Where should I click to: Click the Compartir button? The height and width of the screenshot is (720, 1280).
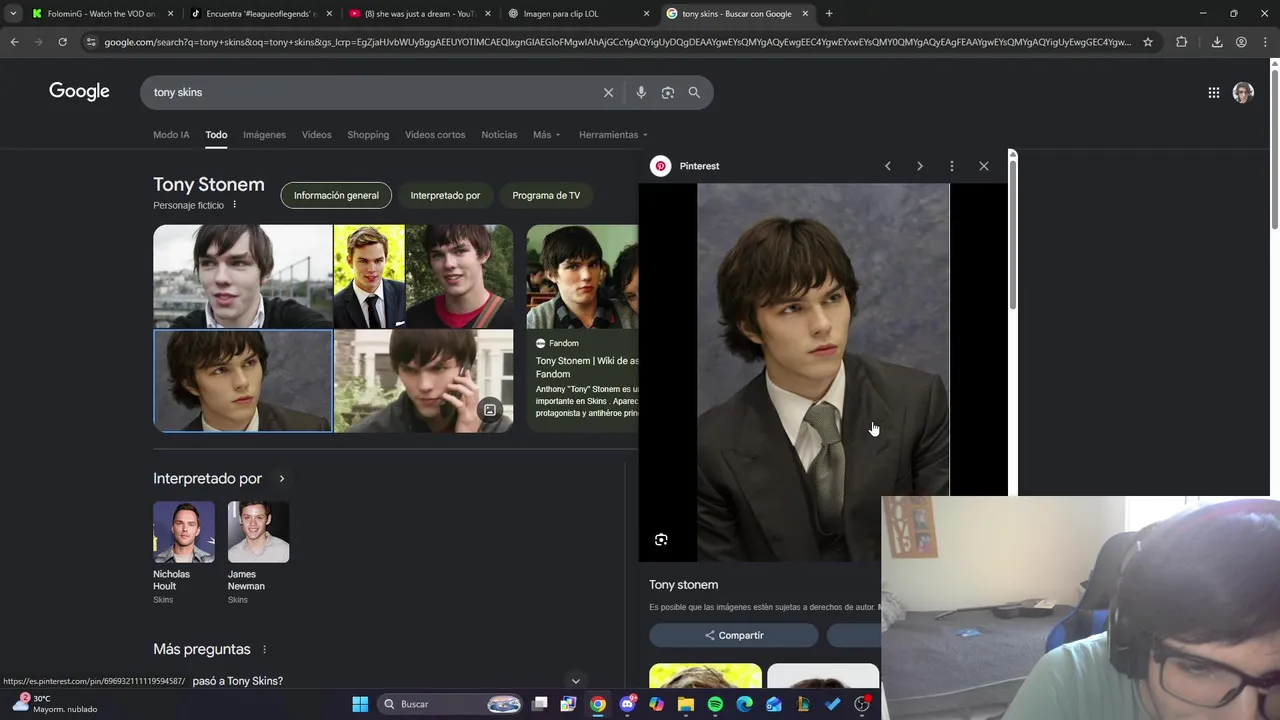click(x=734, y=635)
